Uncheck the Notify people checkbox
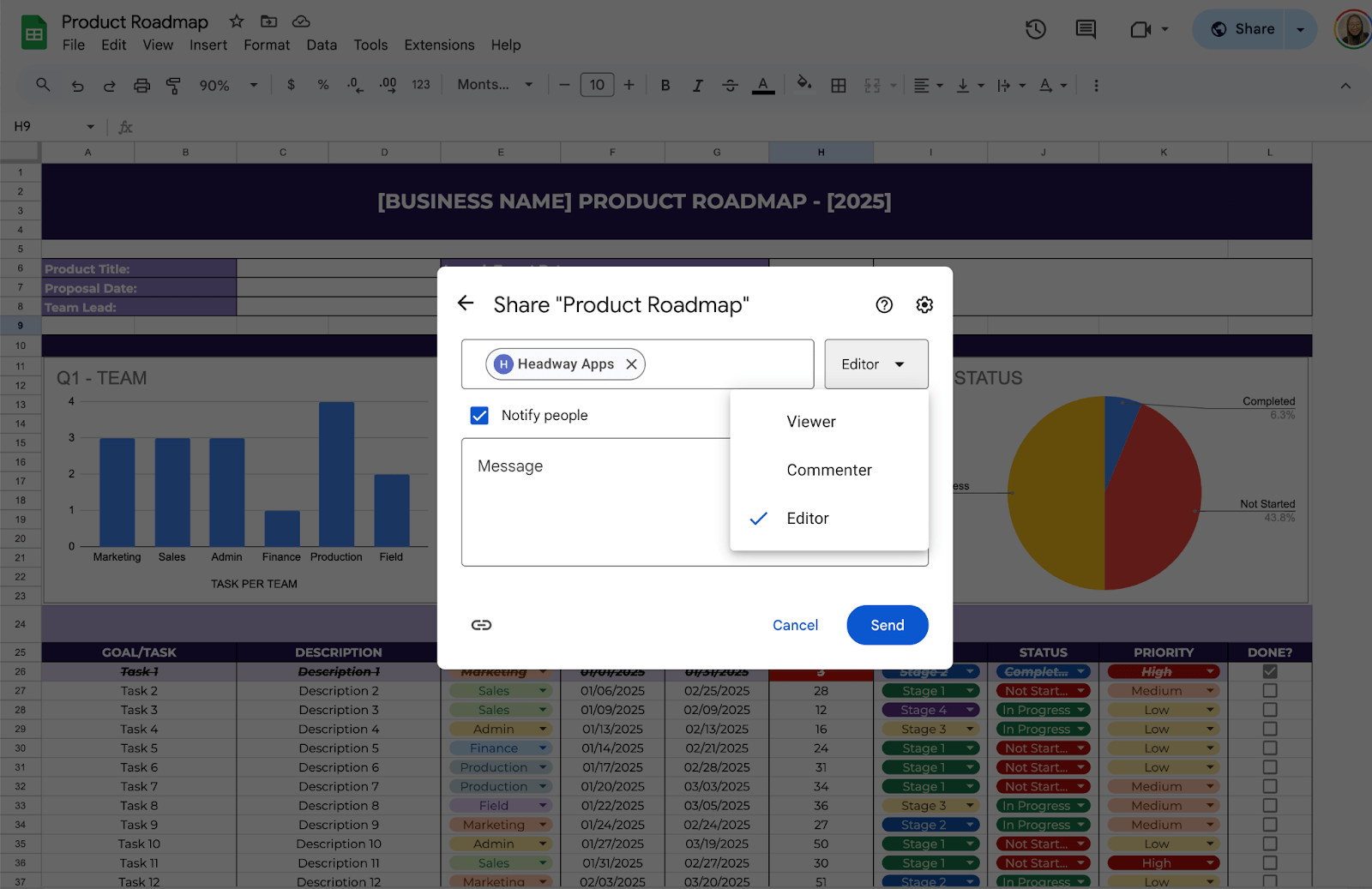This screenshot has width=1372, height=889. [479, 415]
